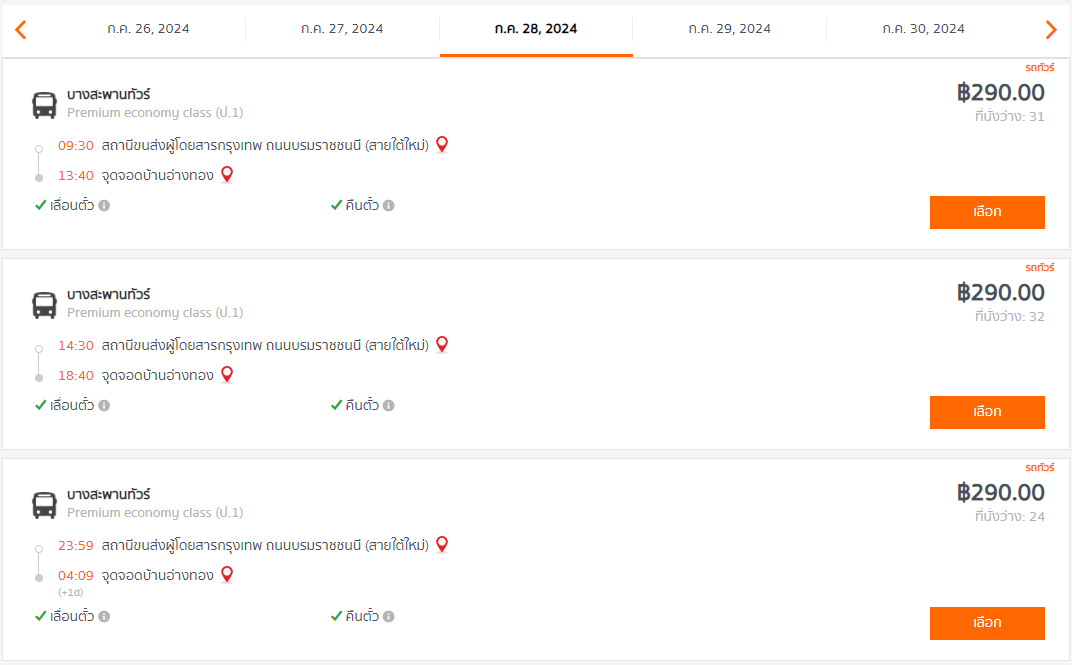
Task: Open map pin for 04:09 arrival stop
Action: pos(227,575)
